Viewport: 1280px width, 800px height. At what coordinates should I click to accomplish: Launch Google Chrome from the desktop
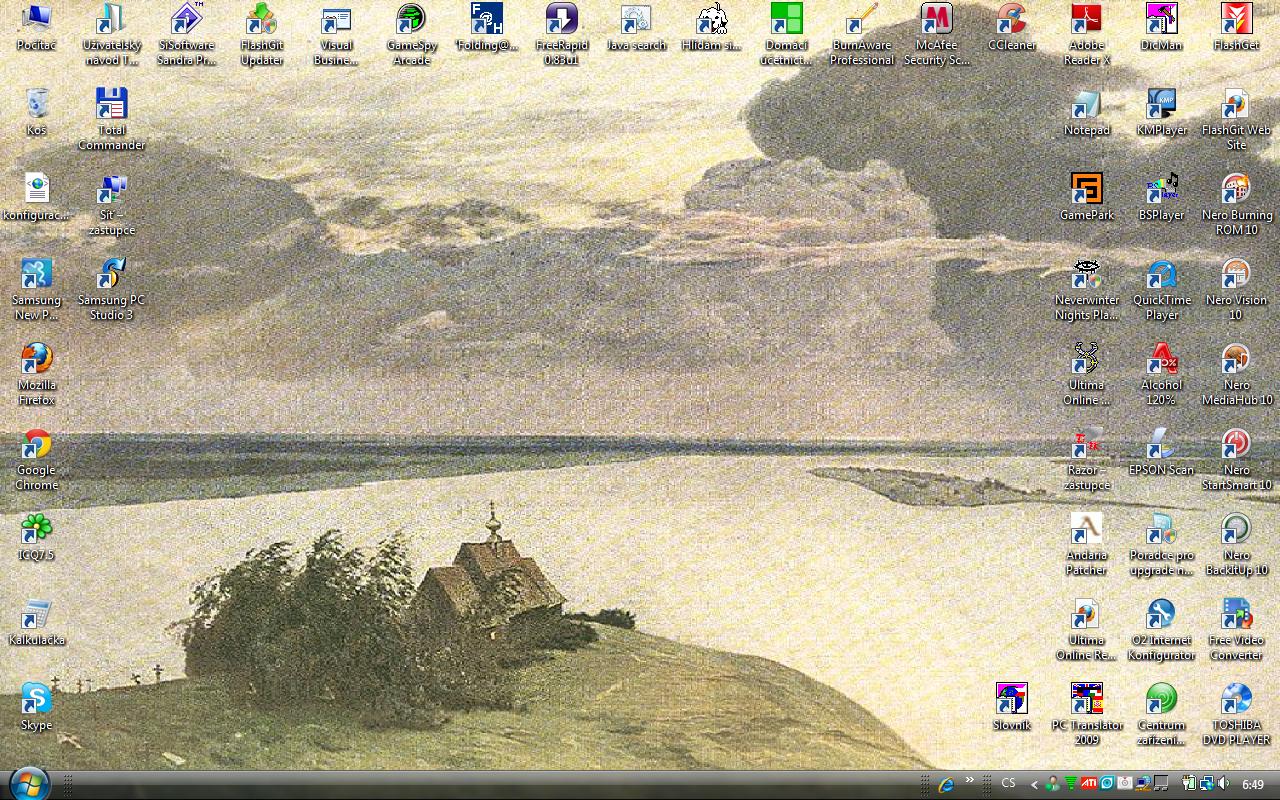[37, 445]
